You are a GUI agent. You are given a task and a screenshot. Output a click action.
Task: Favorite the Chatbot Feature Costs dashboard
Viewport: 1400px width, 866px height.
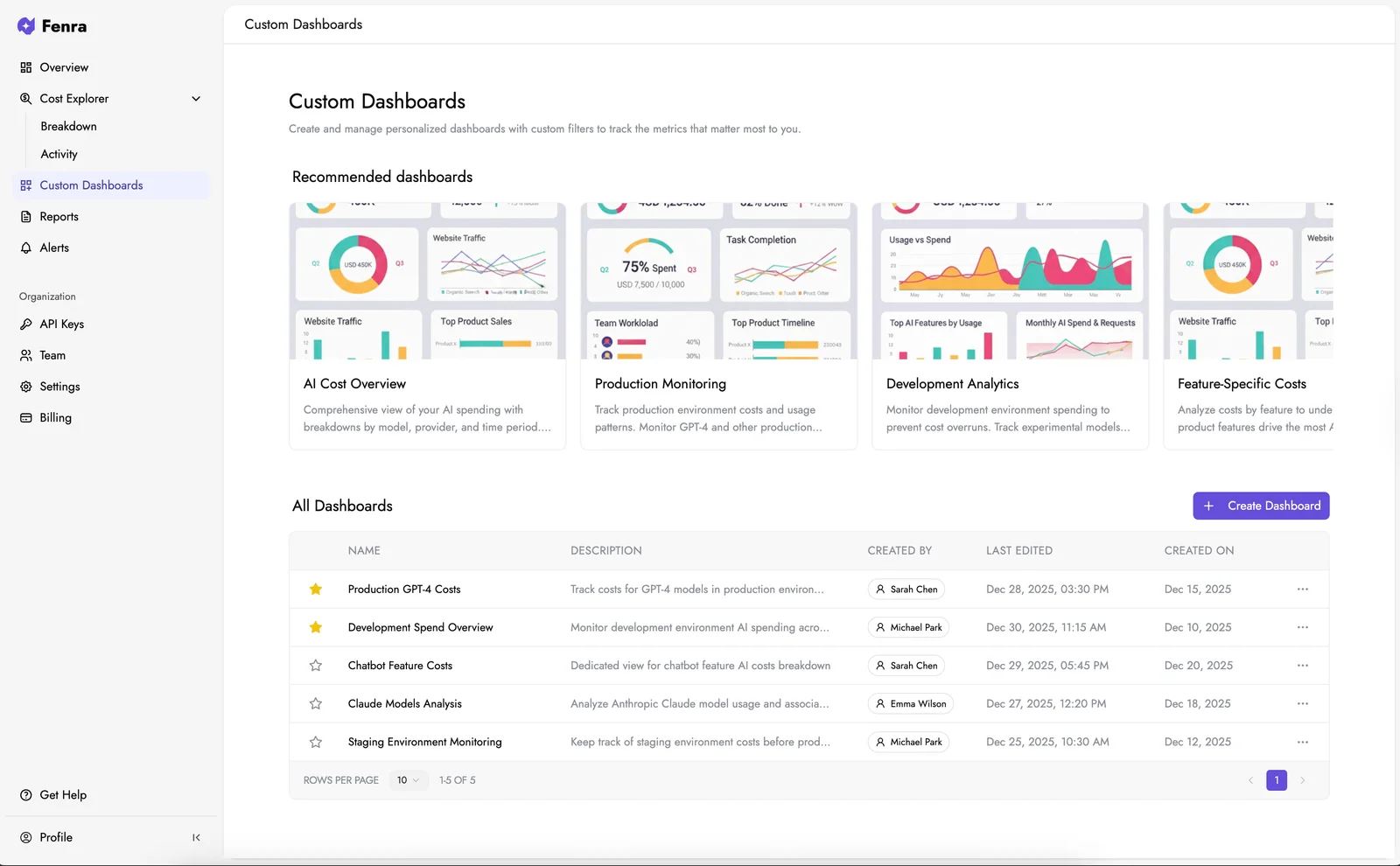pyautogui.click(x=315, y=665)
